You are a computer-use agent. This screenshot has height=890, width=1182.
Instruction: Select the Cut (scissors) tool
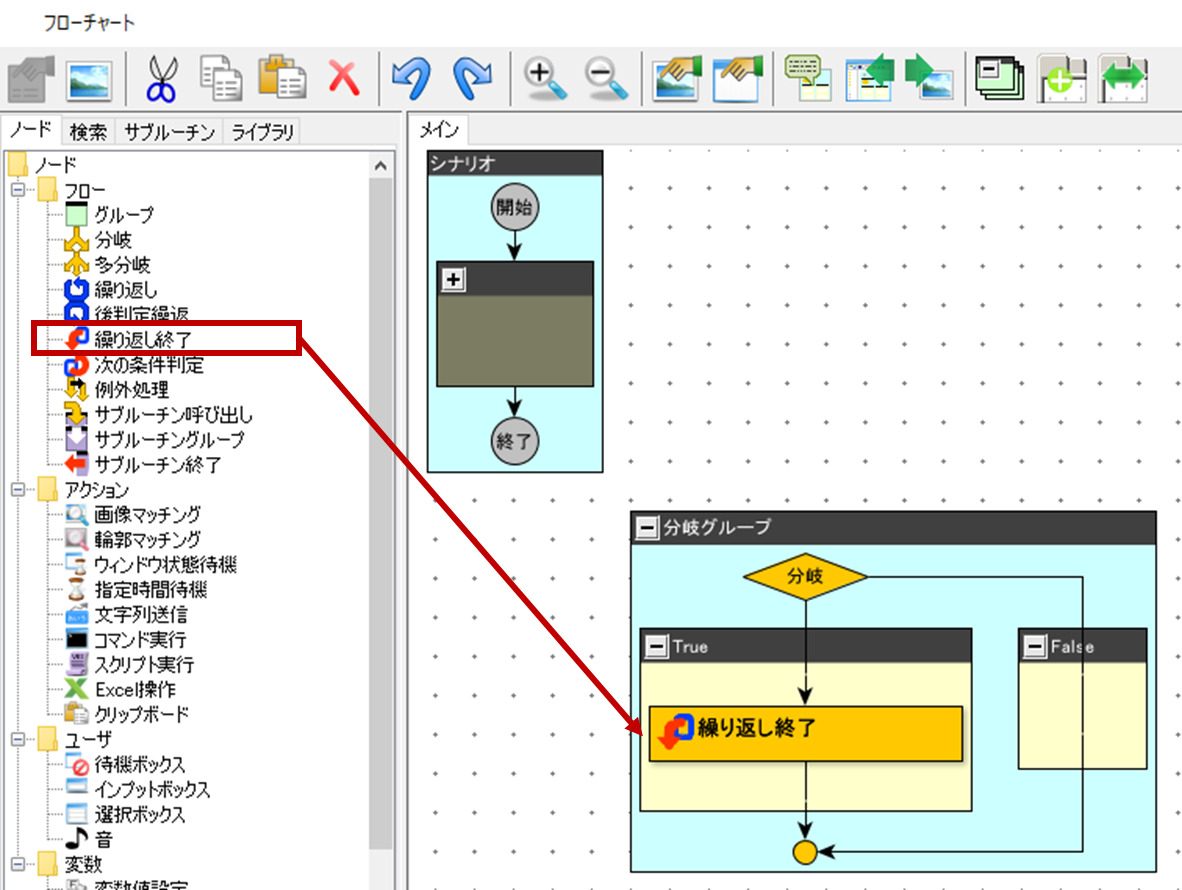[x=163, y=77]
